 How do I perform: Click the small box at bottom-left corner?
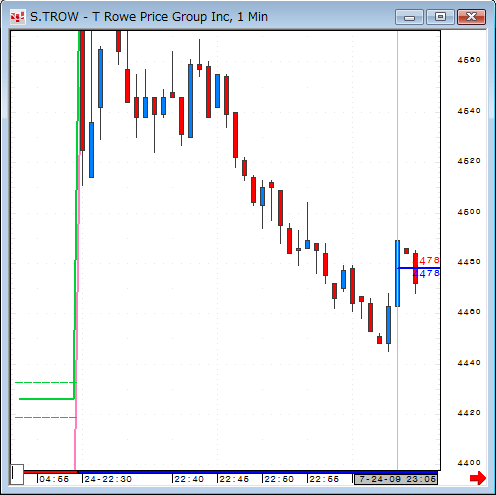coord(17,474)
